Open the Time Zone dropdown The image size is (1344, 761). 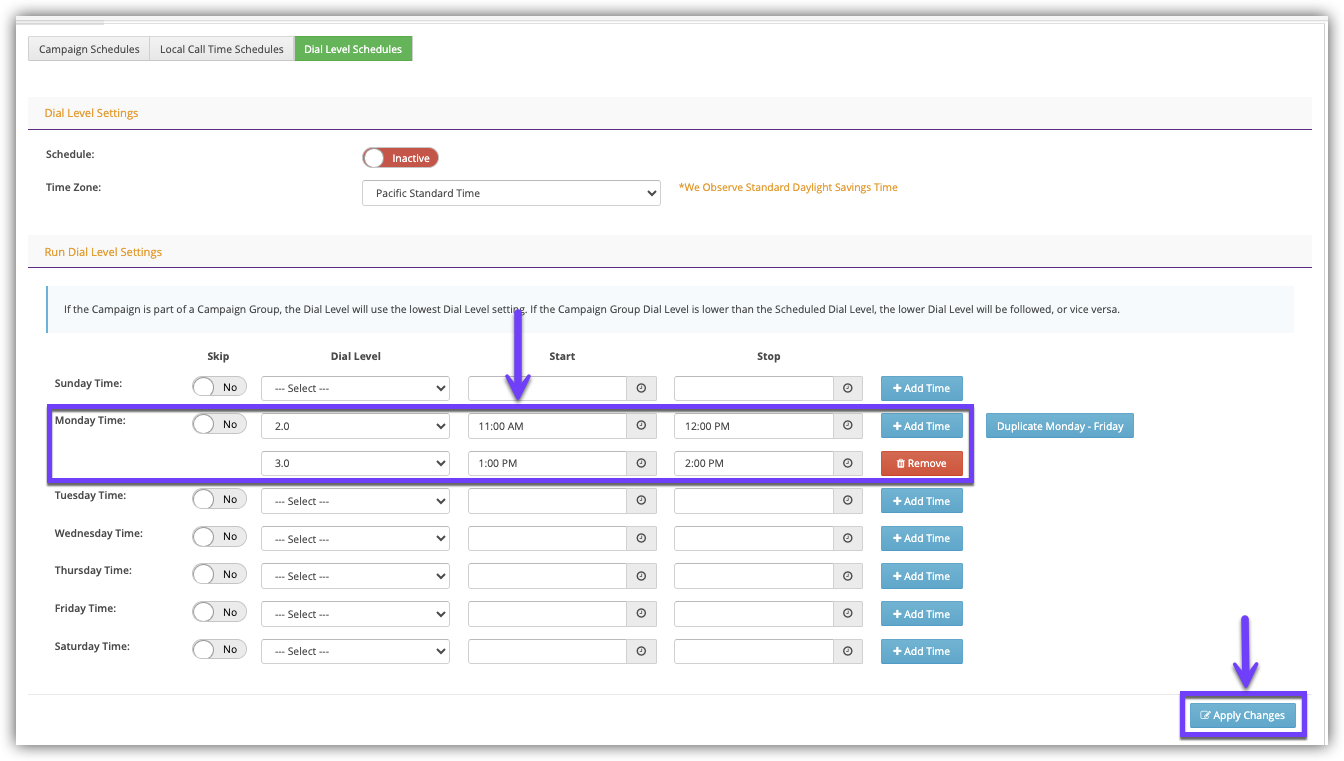pyautogui.click(x=511, y=193)
